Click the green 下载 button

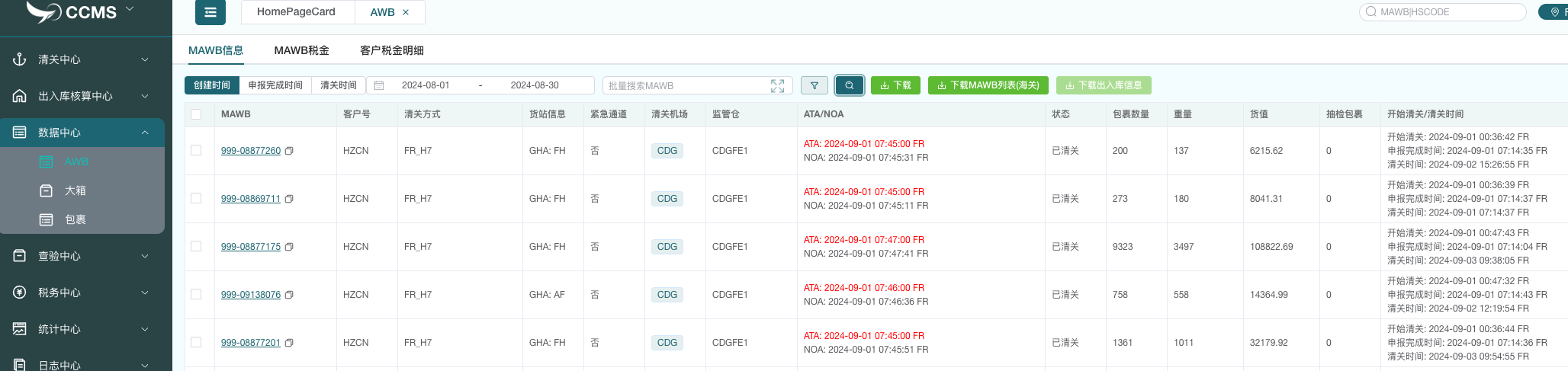pos(896,85)
